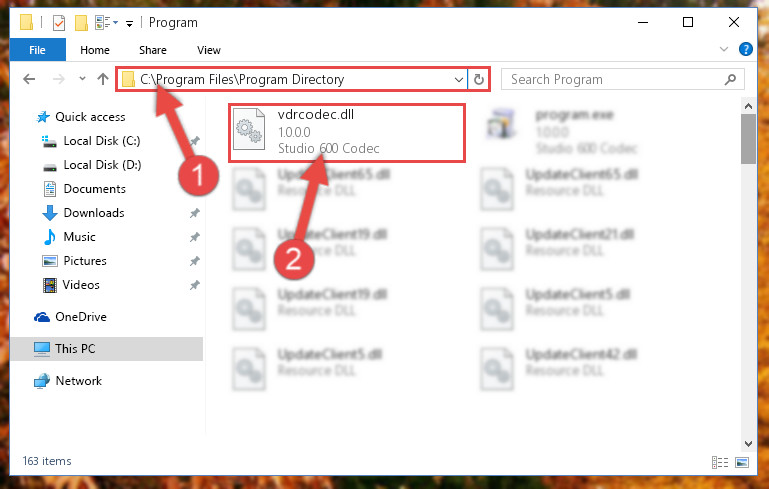
Task: Click the Properties icon in title bar
Action: click(59, 23)
